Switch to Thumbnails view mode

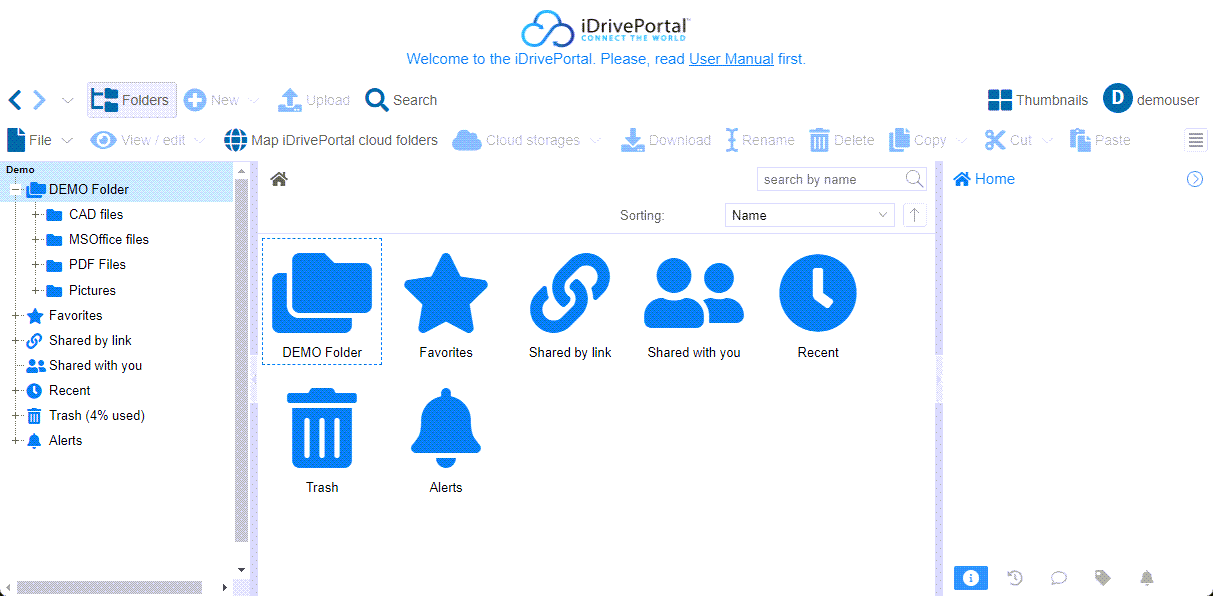1038,100
